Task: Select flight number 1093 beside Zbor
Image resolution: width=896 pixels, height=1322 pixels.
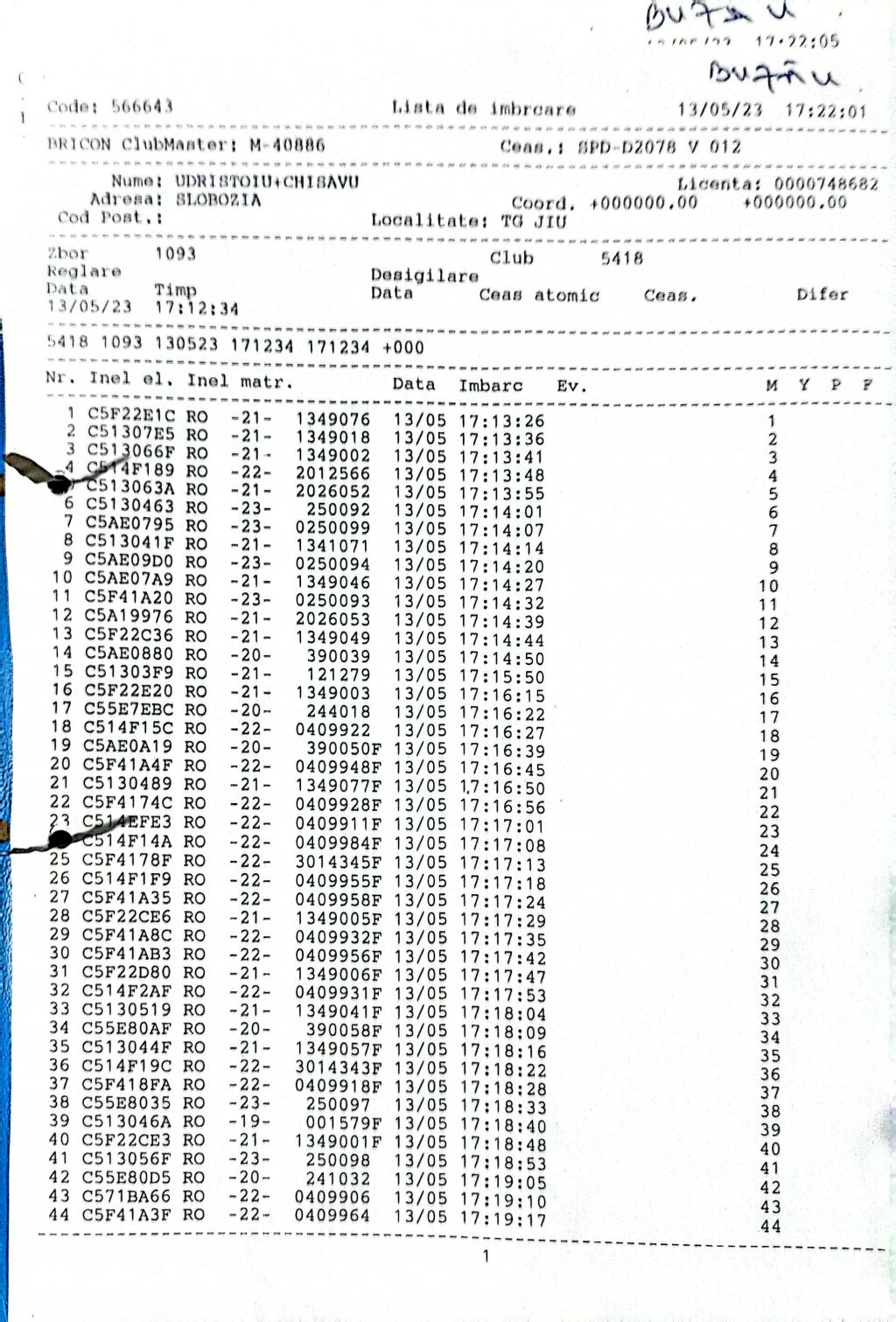Action: click(x=175, y=255)
